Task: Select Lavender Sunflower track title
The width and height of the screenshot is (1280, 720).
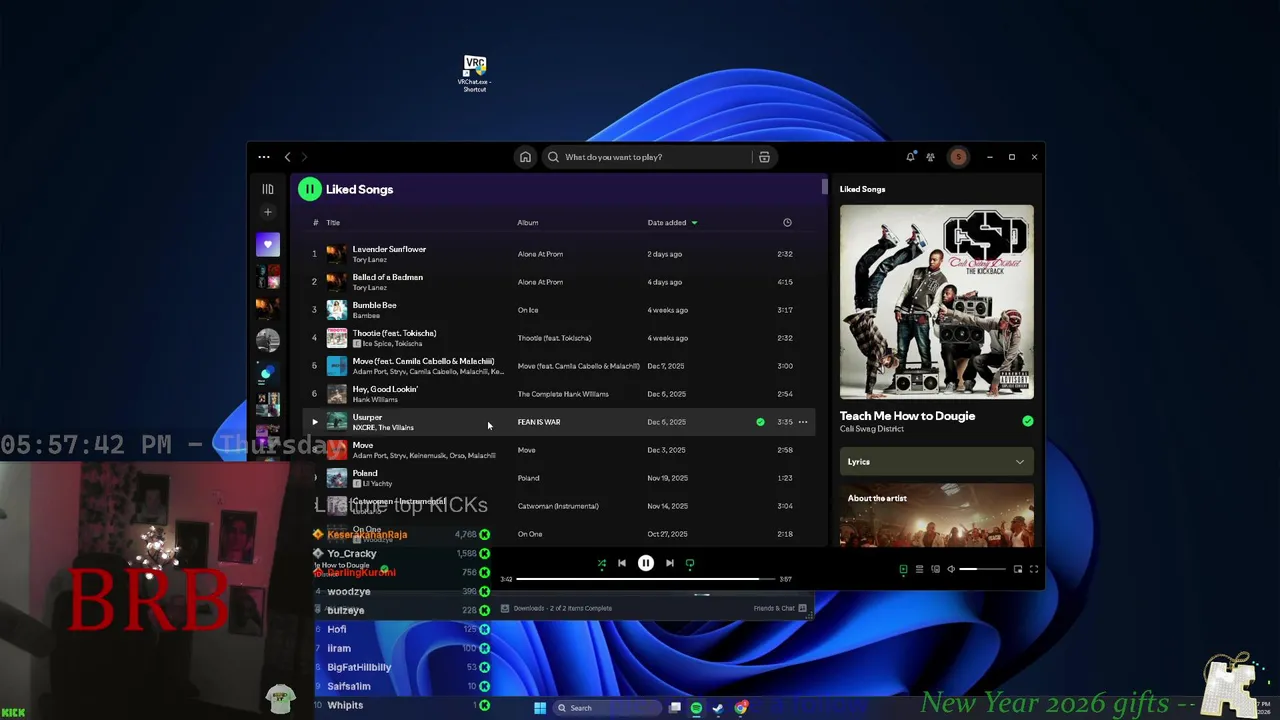Action: pyautogui.click(x=389, y=249)
